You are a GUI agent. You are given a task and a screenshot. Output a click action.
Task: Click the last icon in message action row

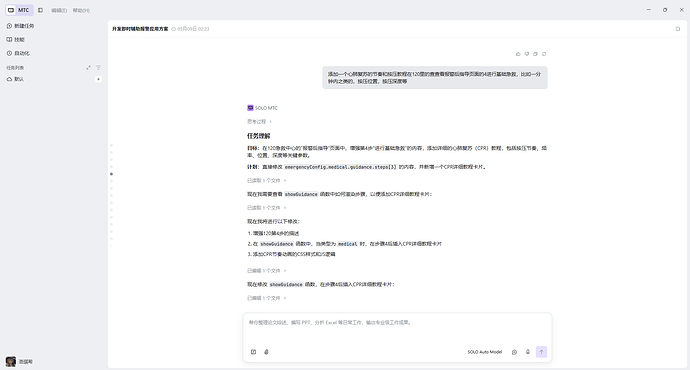pyautogui.click(x=544, y=54)
